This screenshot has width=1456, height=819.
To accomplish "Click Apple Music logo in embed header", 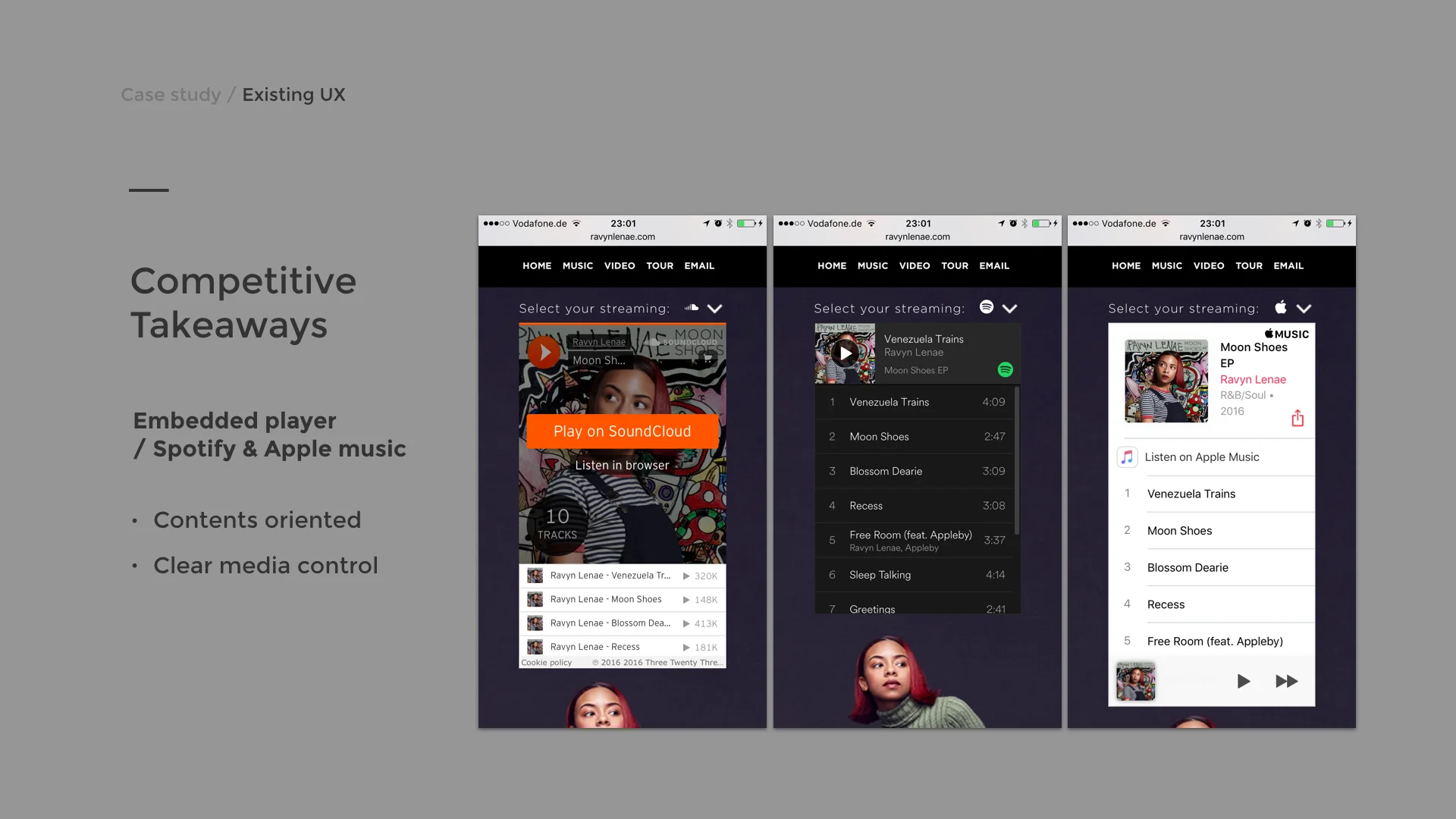I will coord(1286,334).
